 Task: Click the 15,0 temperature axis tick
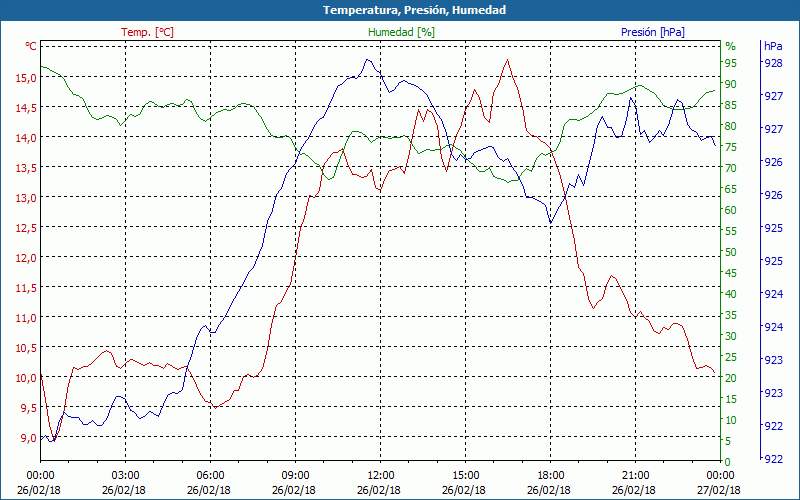(27, 78)
